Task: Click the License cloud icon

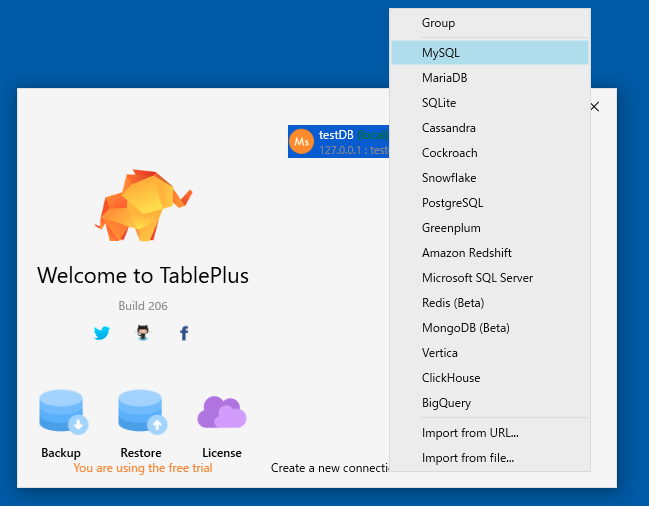Action: tap(222, 412)
